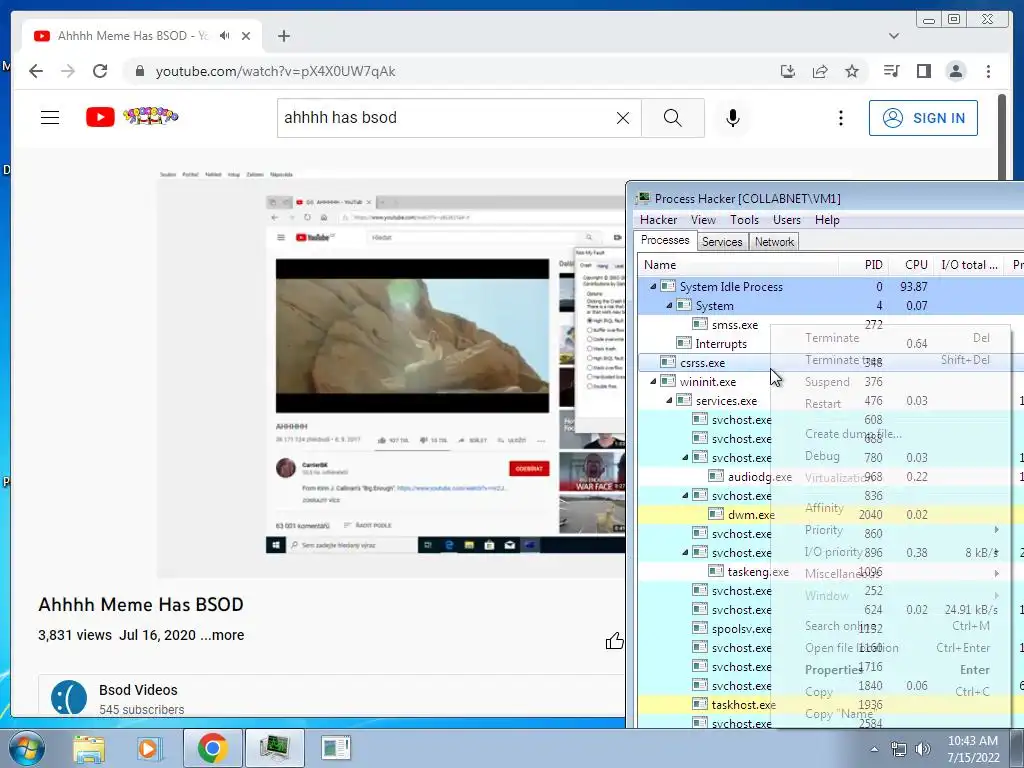Collapse the System Idle Process tree
This screenshot has height=768, width=1024.
653,286
